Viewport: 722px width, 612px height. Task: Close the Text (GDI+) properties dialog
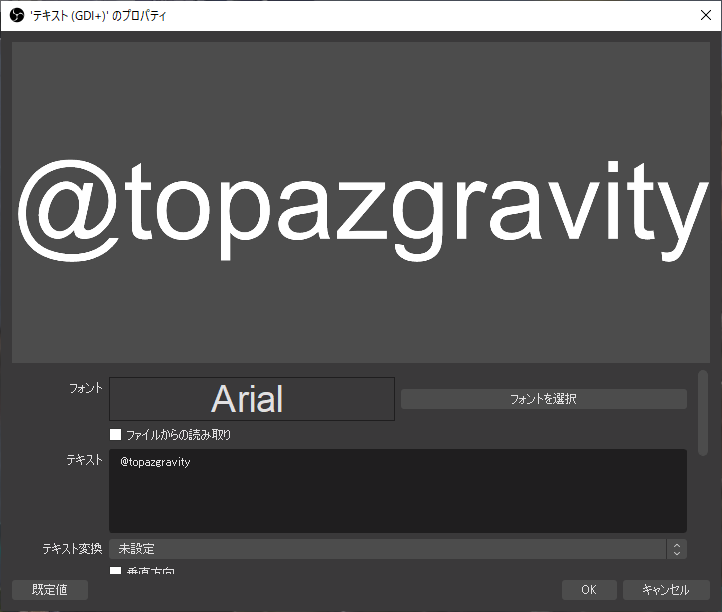pos(705,15)
